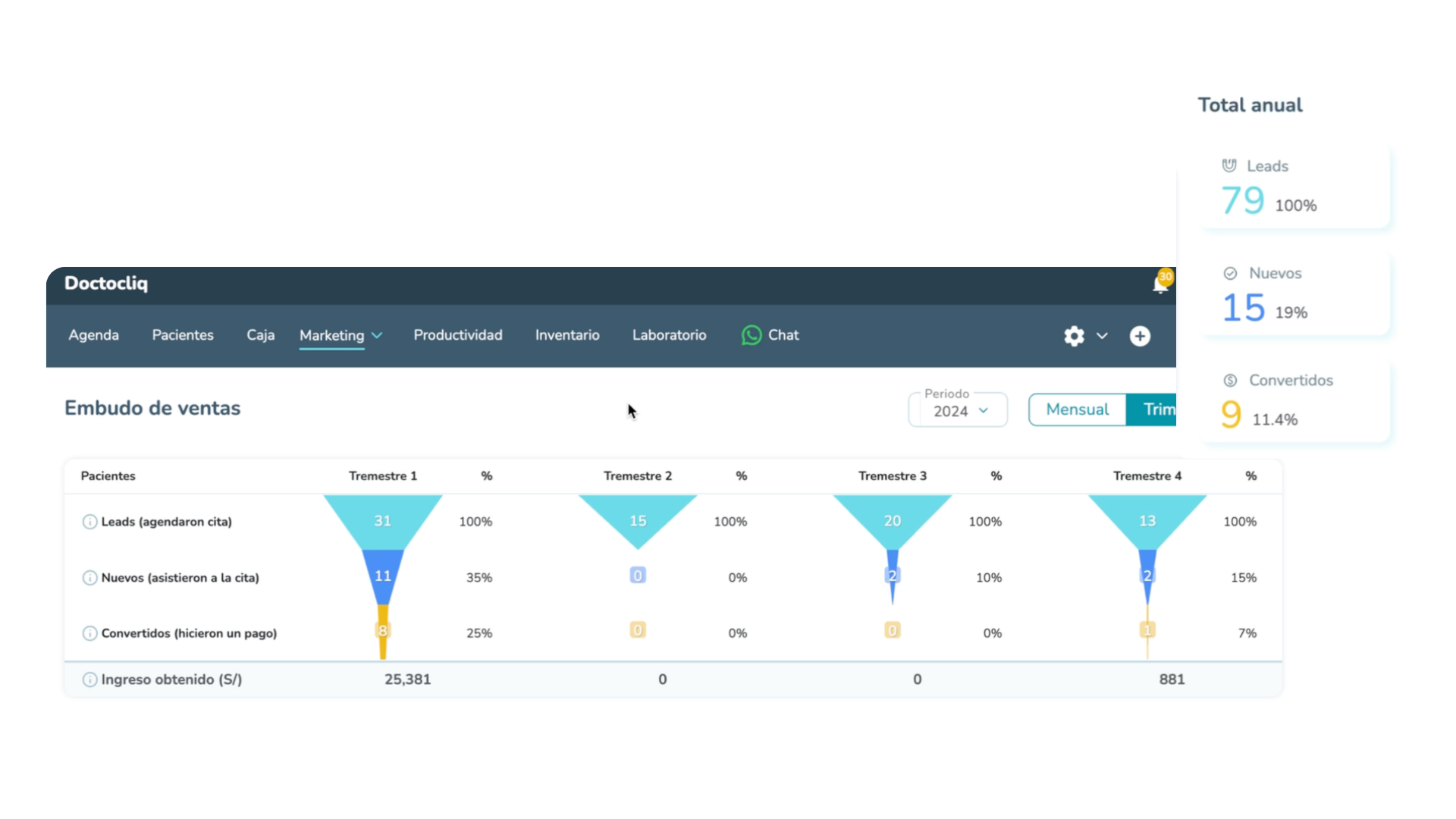This screenshot has width=1456, height=819.
Task: Click the plus add icon
Action: coord(1140,336)
